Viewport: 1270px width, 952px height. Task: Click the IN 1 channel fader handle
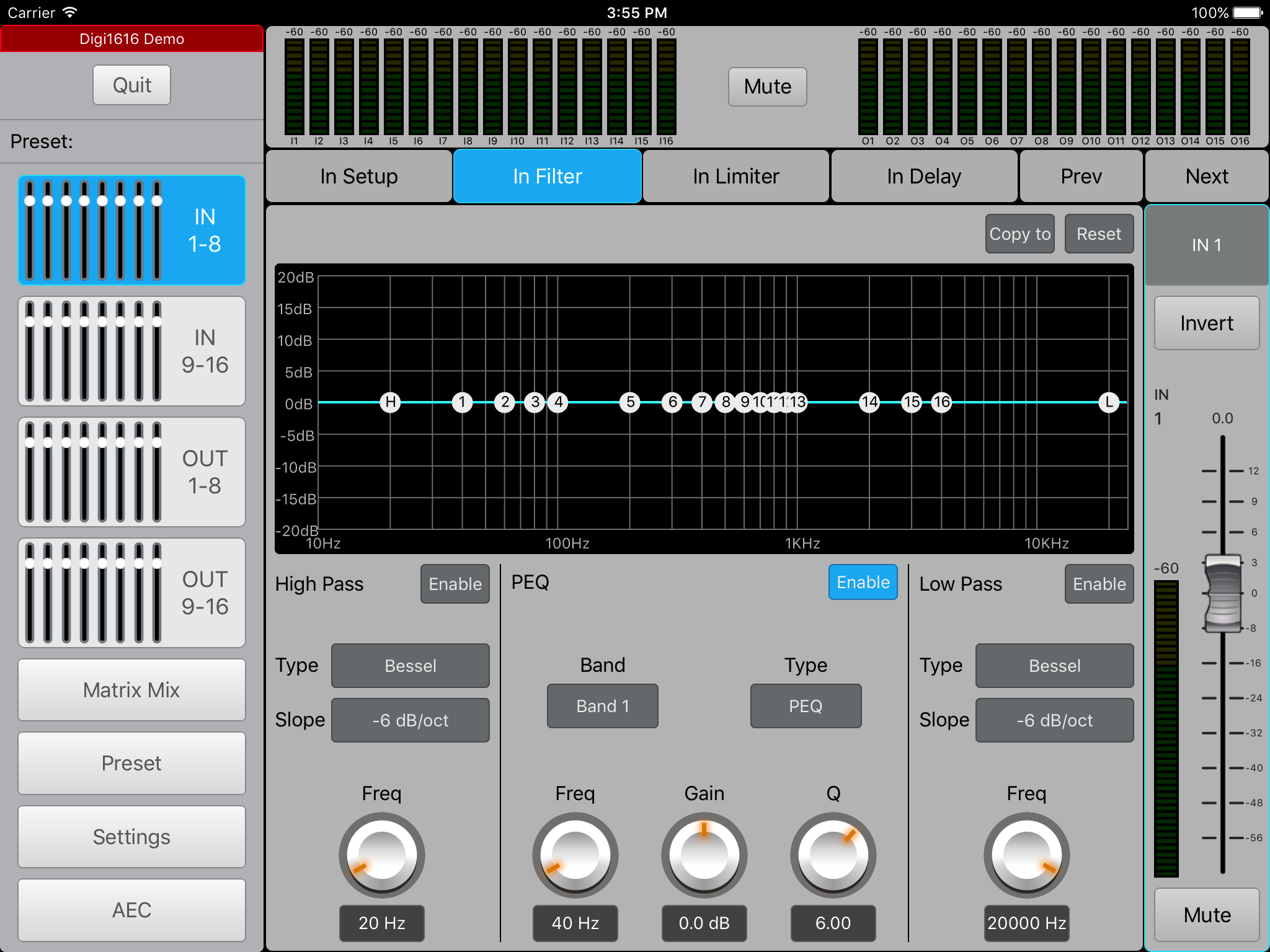coord(1223,593)
